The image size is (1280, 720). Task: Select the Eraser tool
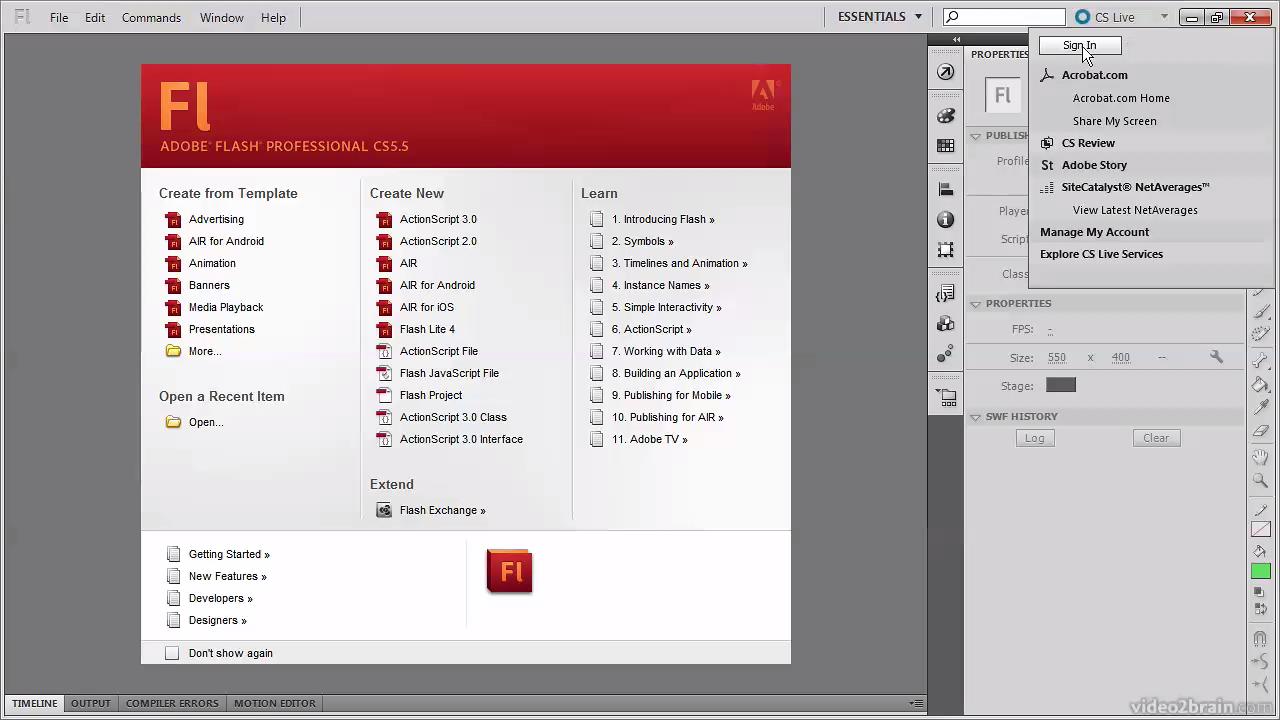(x=1261, y=432)
